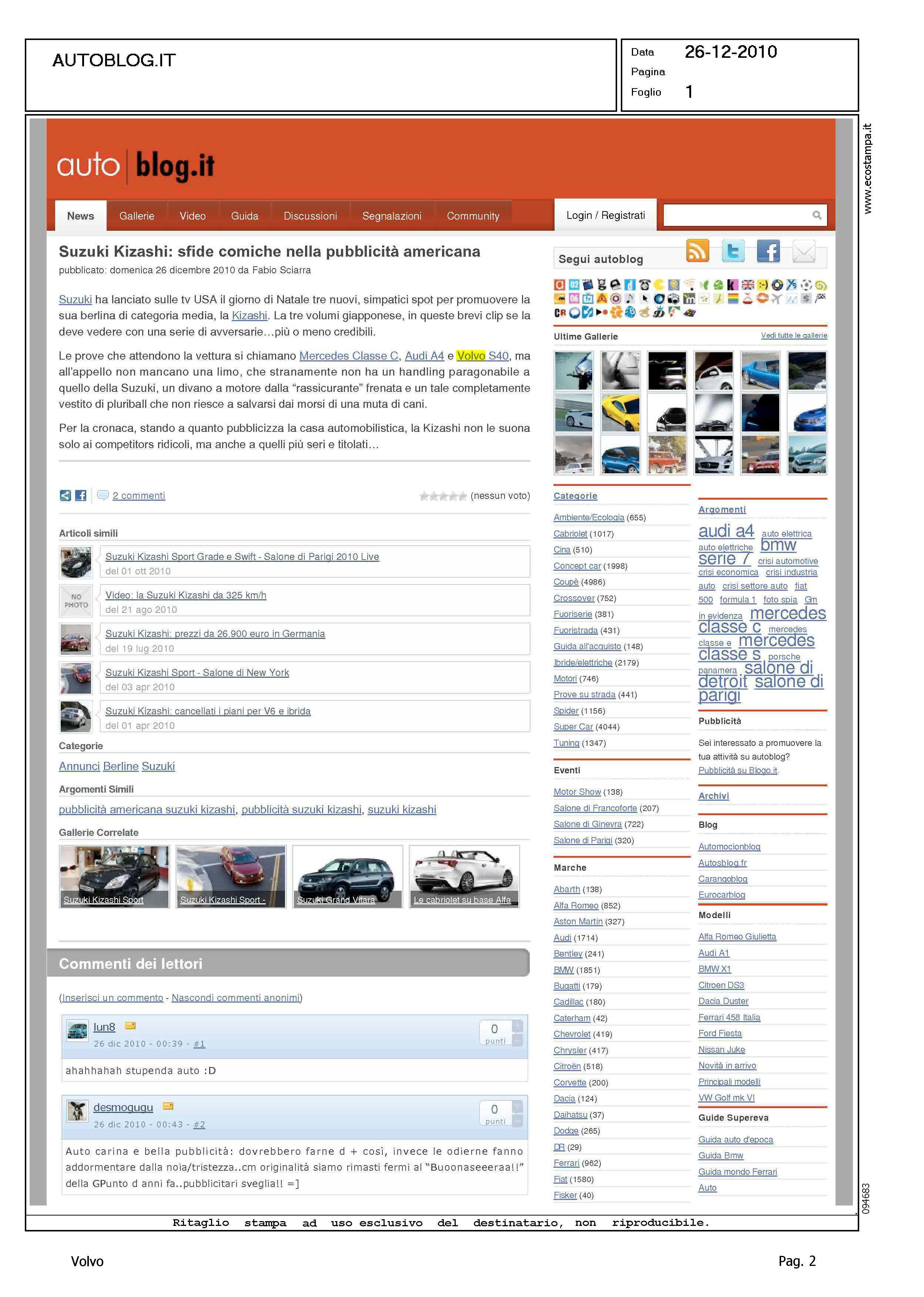Click the Nascondi commenti anonimi link

click(235, 998)
